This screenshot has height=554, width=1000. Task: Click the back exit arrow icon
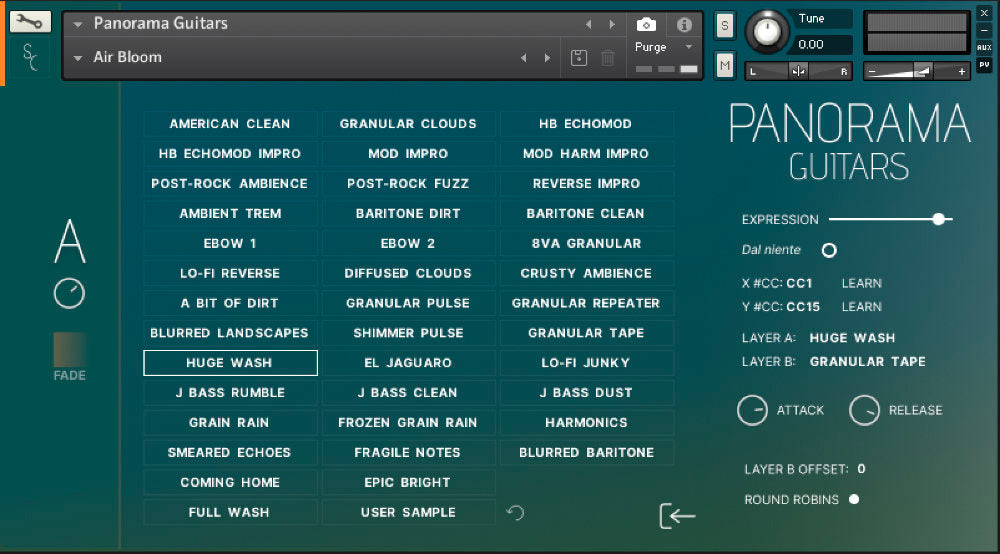click(677, 515)
